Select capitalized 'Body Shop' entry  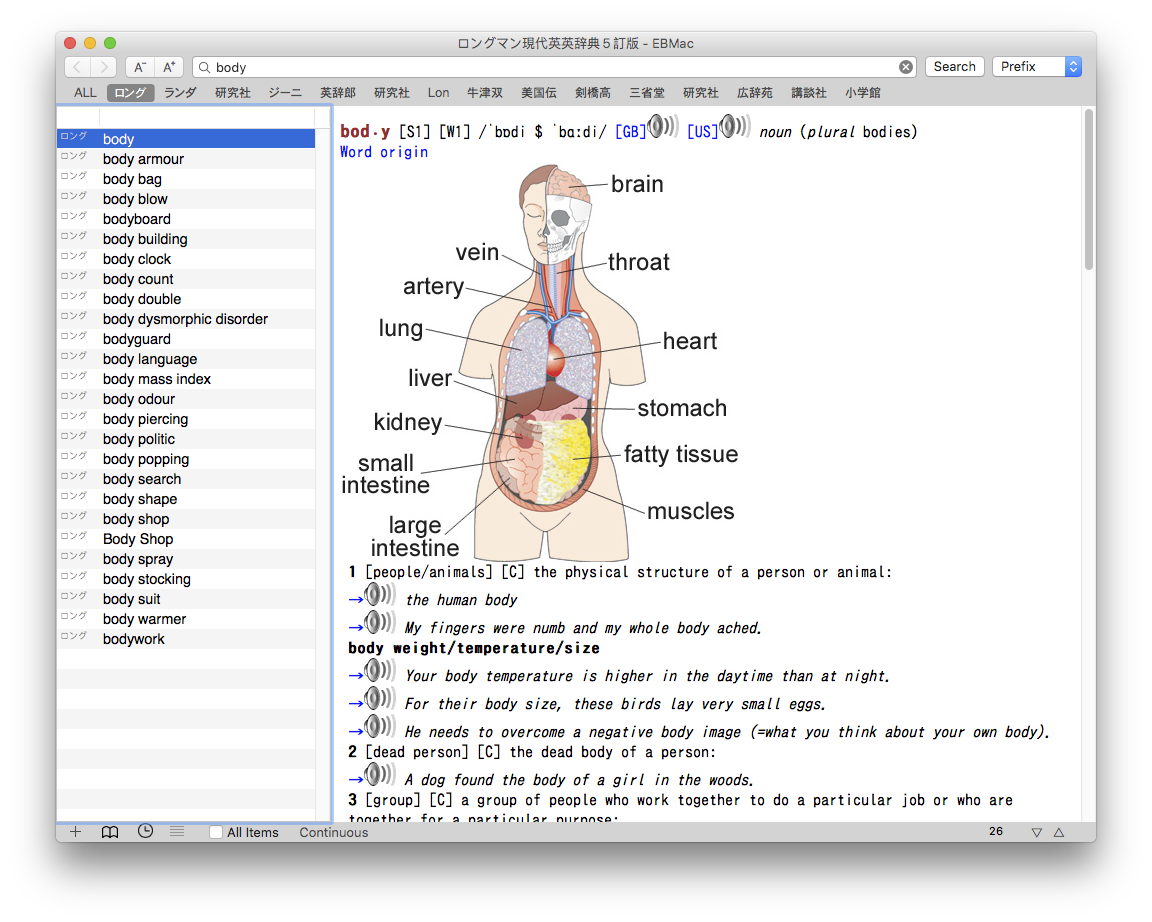[x=187, y=539]
